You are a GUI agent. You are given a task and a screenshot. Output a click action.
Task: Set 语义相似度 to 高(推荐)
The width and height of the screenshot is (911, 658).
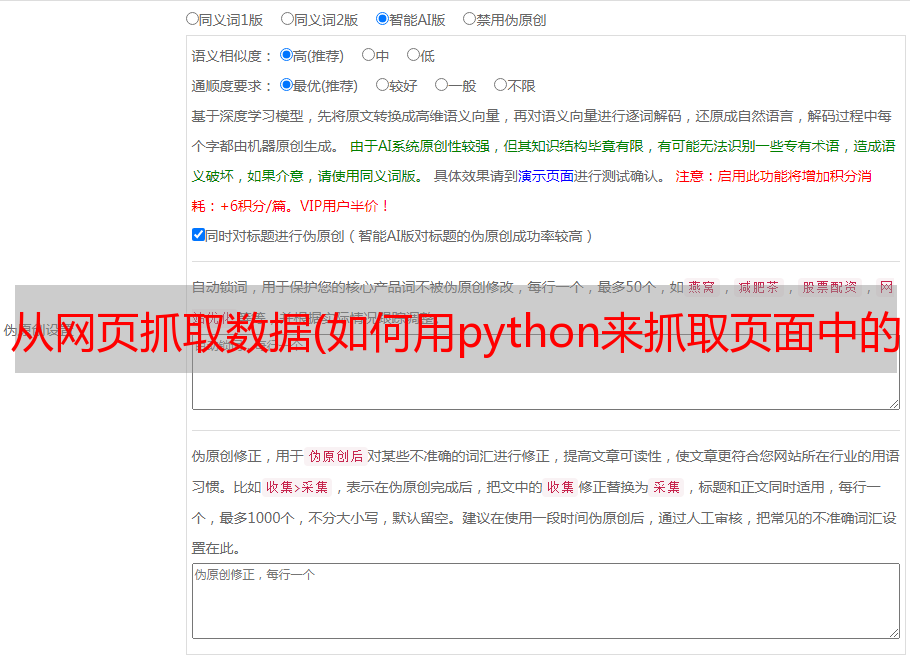286,55
